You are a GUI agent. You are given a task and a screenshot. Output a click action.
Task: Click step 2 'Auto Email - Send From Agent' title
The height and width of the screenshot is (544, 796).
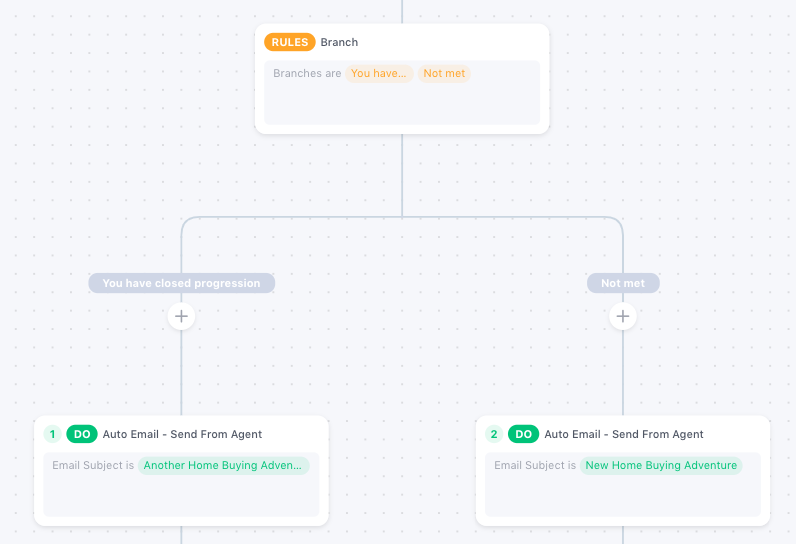click(x=624, y=434)
